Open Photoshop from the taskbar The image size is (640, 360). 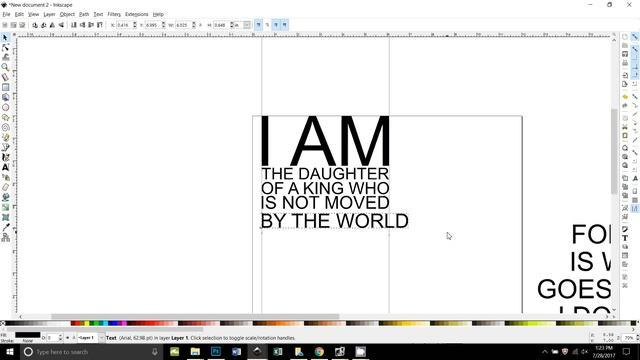click(216, 352)
